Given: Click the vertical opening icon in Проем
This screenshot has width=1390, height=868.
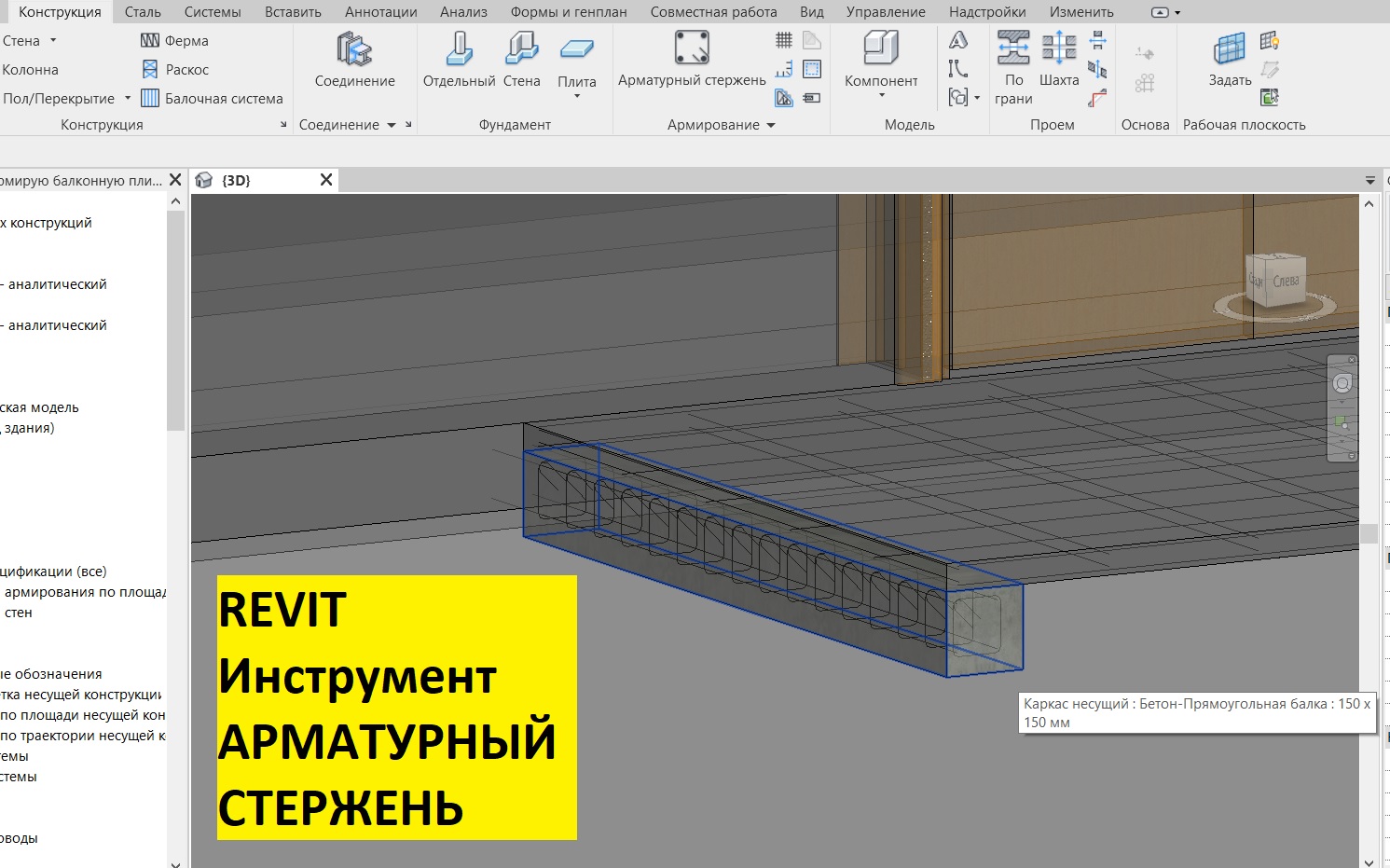Looking at the screenshot, I should point(1098,69).
